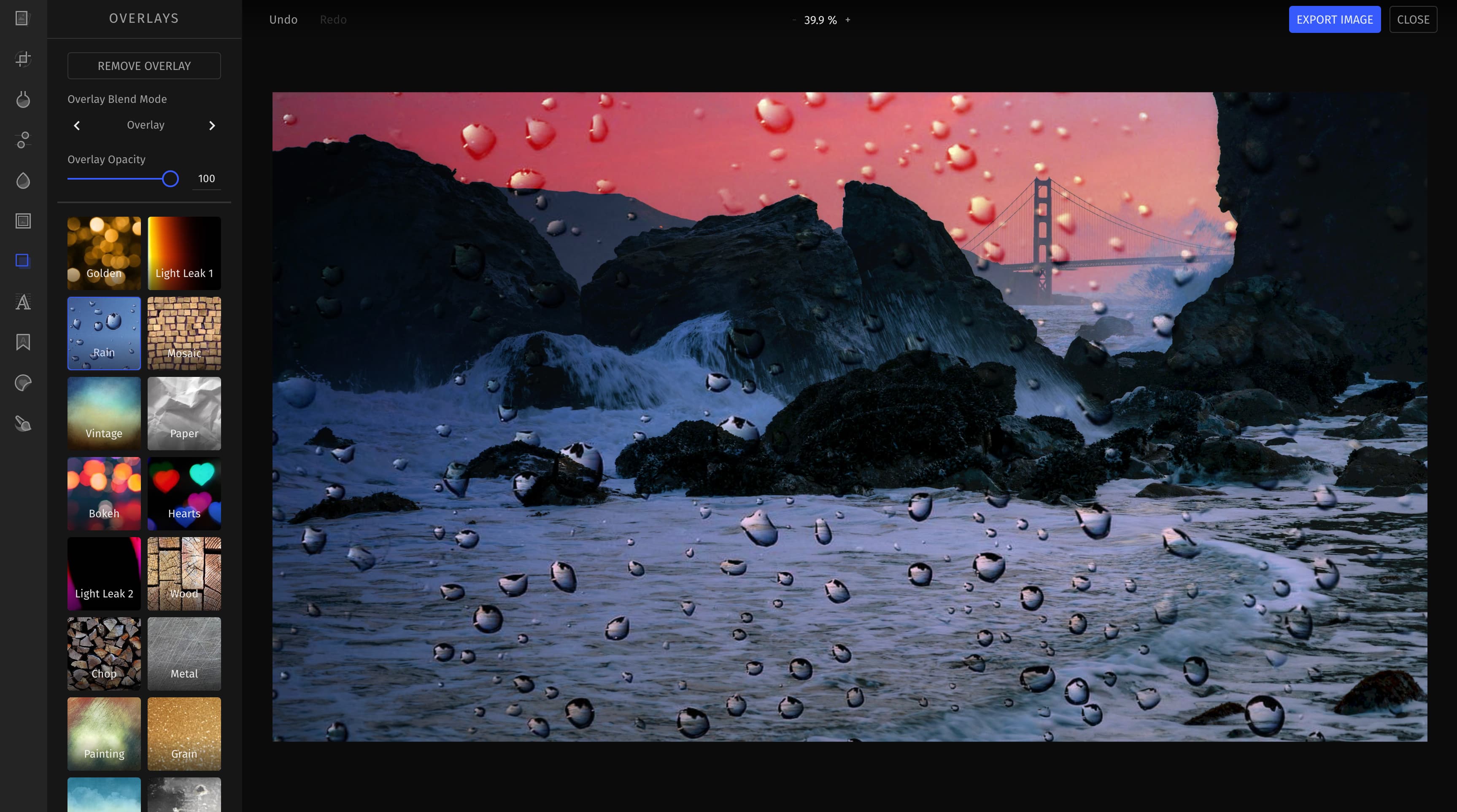The image size is (1457, 812).
Task: Click the Overlay blend mode label
Action: 146,125
